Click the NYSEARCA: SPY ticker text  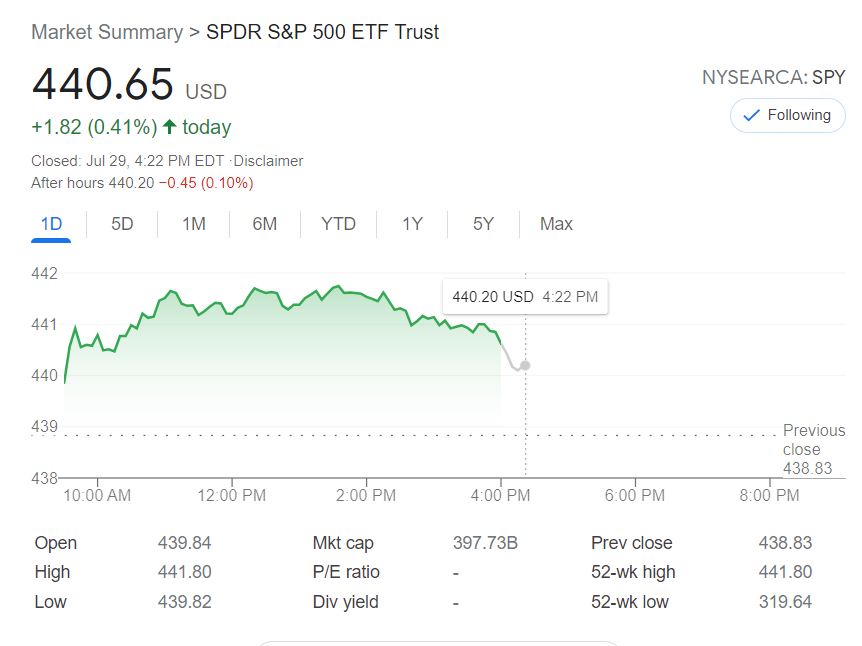[x=773, y=77]
